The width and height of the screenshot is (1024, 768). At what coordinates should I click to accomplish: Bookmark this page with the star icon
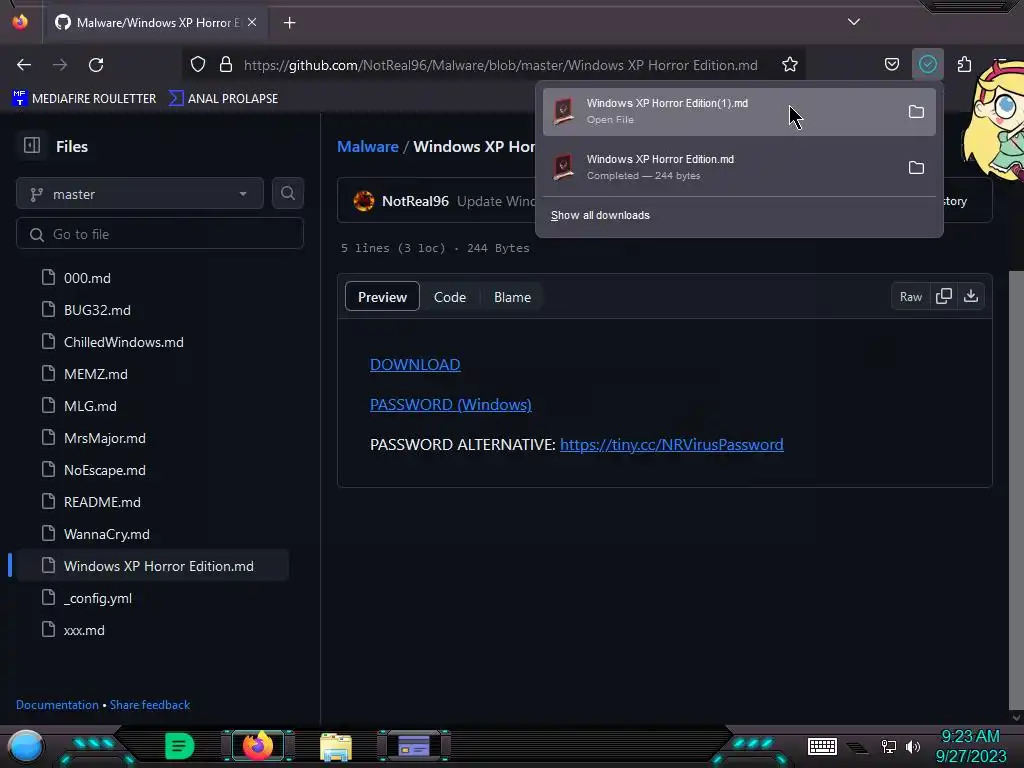pos(790,65)
